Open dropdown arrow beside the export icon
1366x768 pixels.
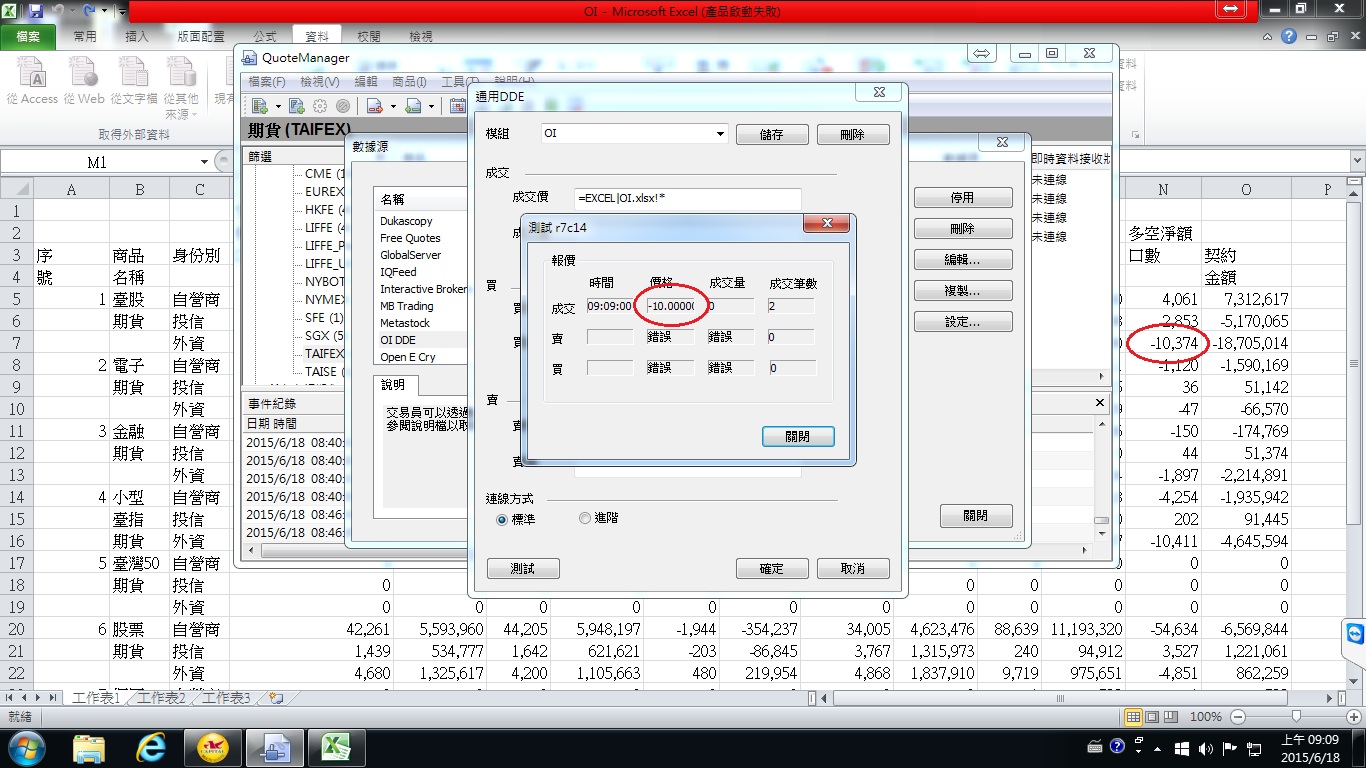(x=392, y=107)
